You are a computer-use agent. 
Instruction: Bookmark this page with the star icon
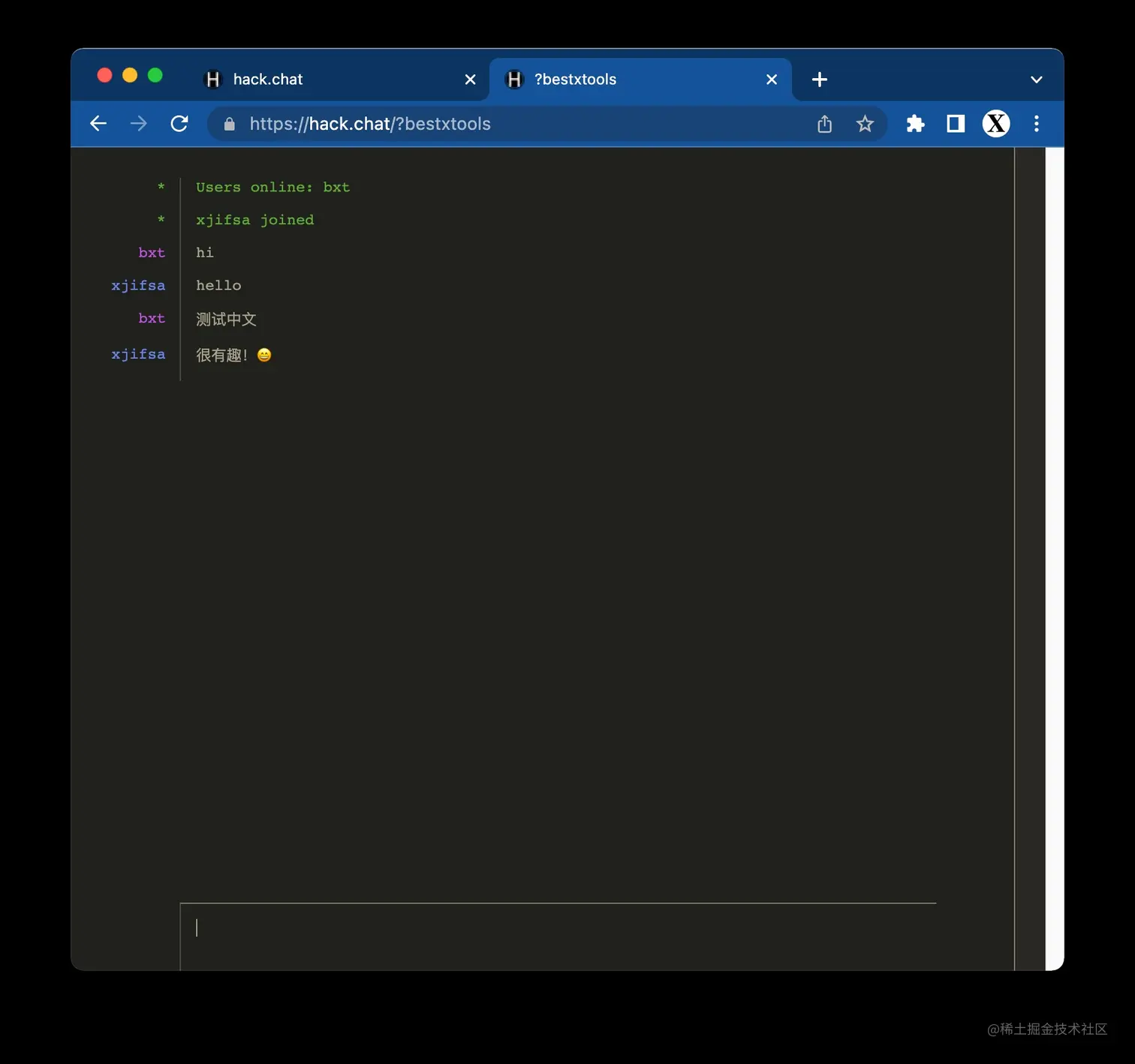[x=865, y=124]
